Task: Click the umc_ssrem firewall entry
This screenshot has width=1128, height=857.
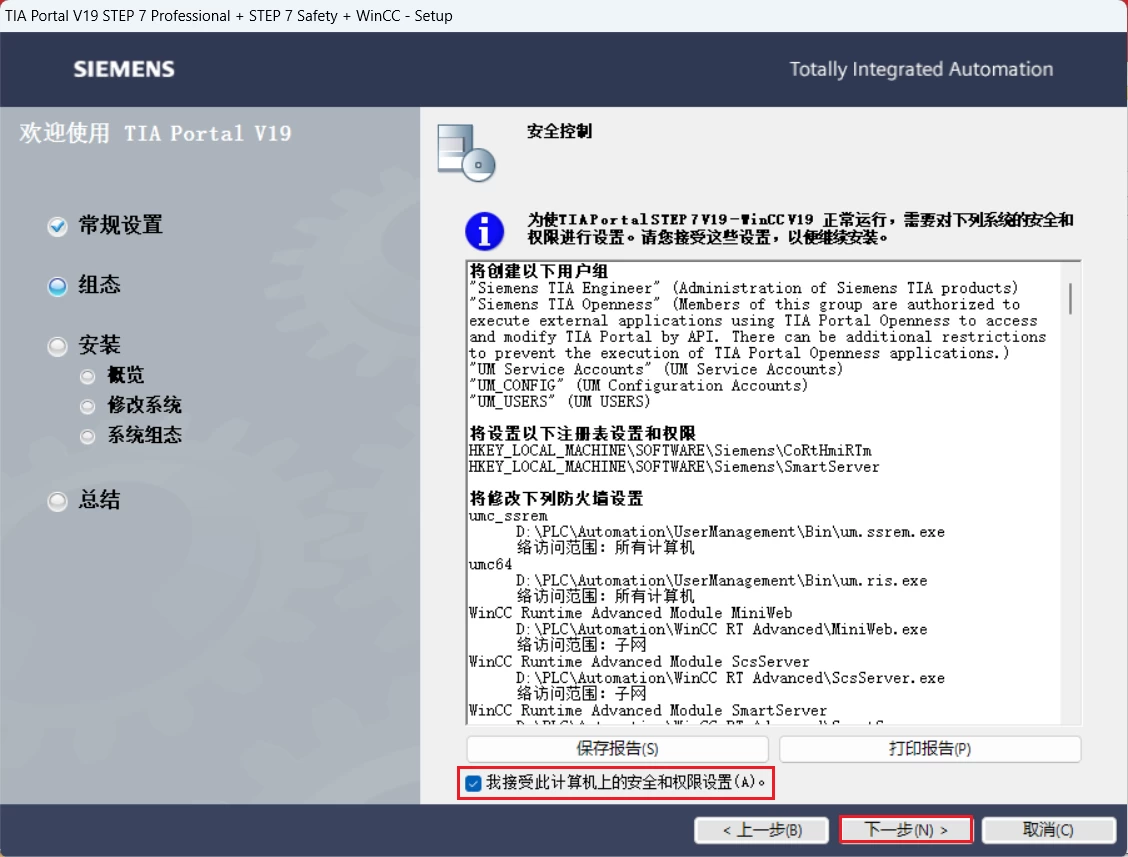Action: click(508, 516)
